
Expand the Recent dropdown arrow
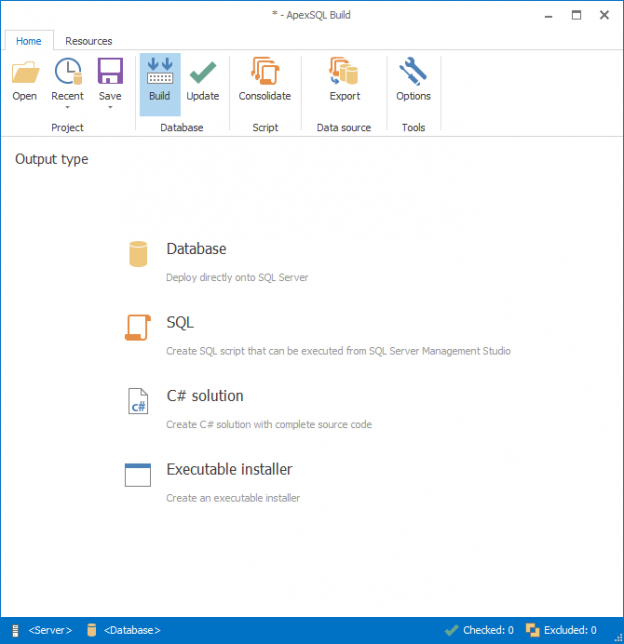(x=67, y=108)
